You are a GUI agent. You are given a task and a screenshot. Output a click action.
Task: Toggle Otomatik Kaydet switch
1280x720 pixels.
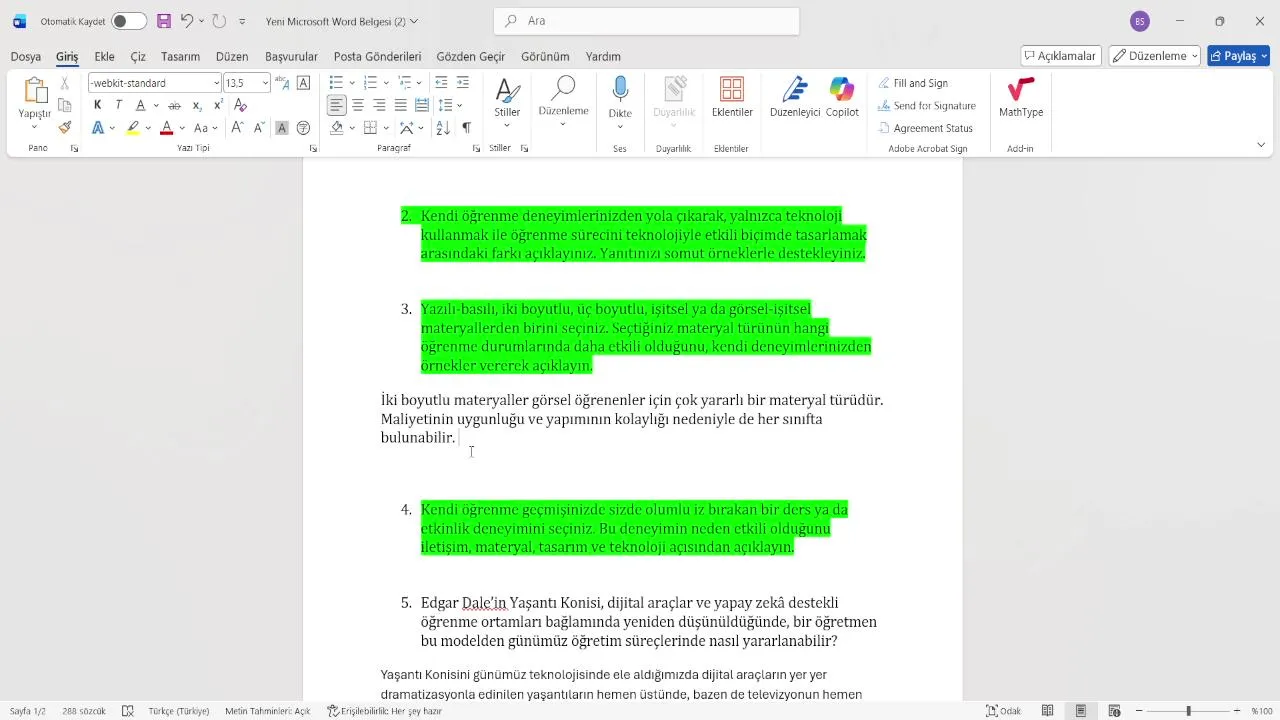[x=129, y=21]
